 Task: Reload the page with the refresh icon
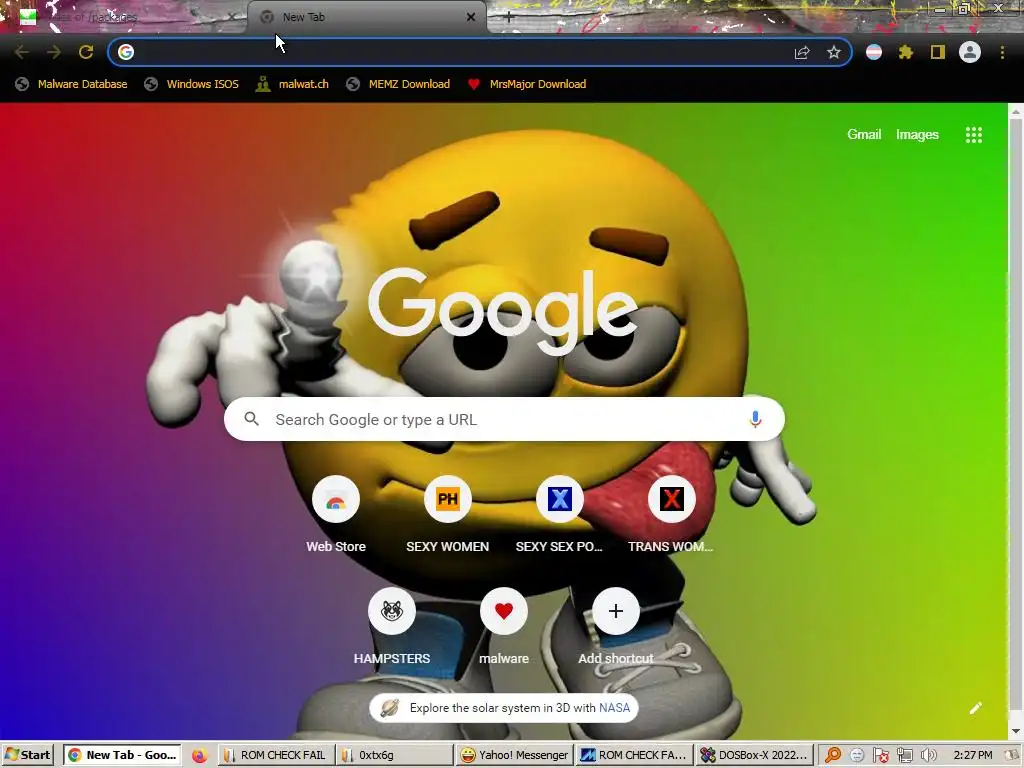point(86,52)
